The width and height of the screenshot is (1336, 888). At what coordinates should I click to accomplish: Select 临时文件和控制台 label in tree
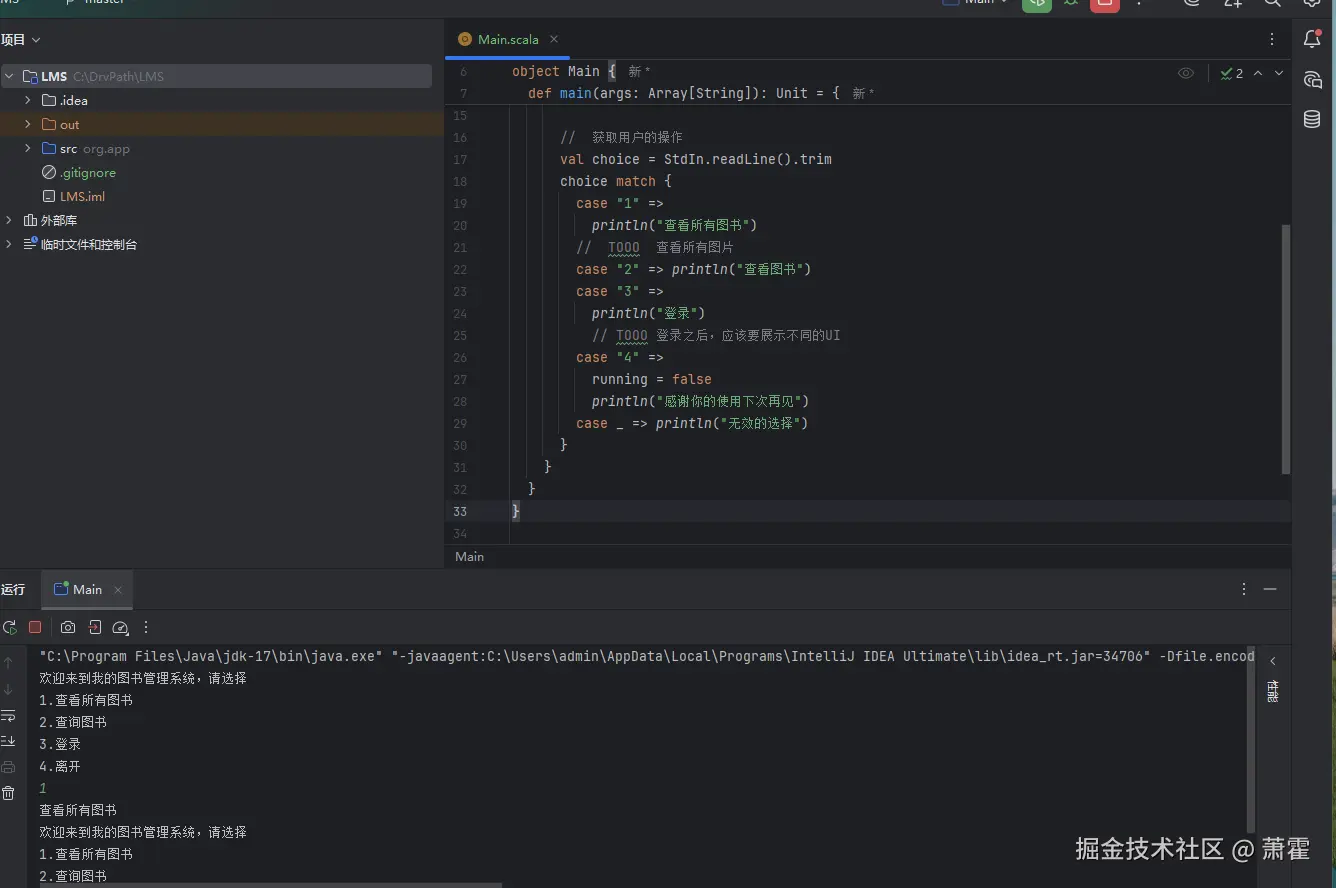(89, 244)
